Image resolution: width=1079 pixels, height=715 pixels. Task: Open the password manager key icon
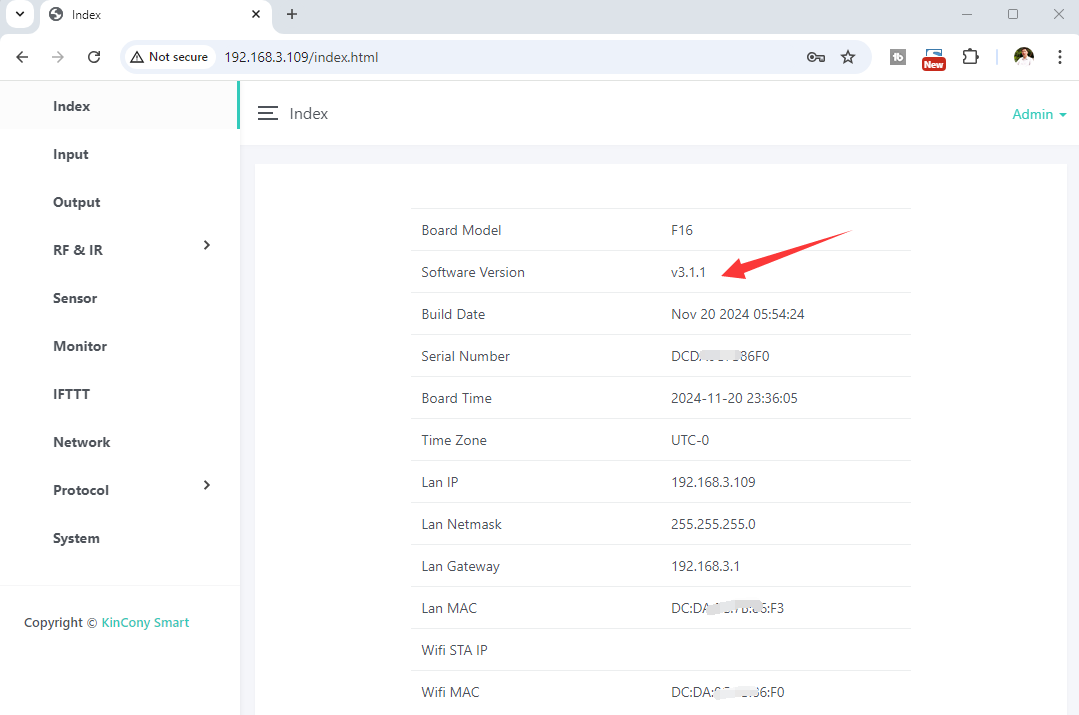[x=815, y=57]
